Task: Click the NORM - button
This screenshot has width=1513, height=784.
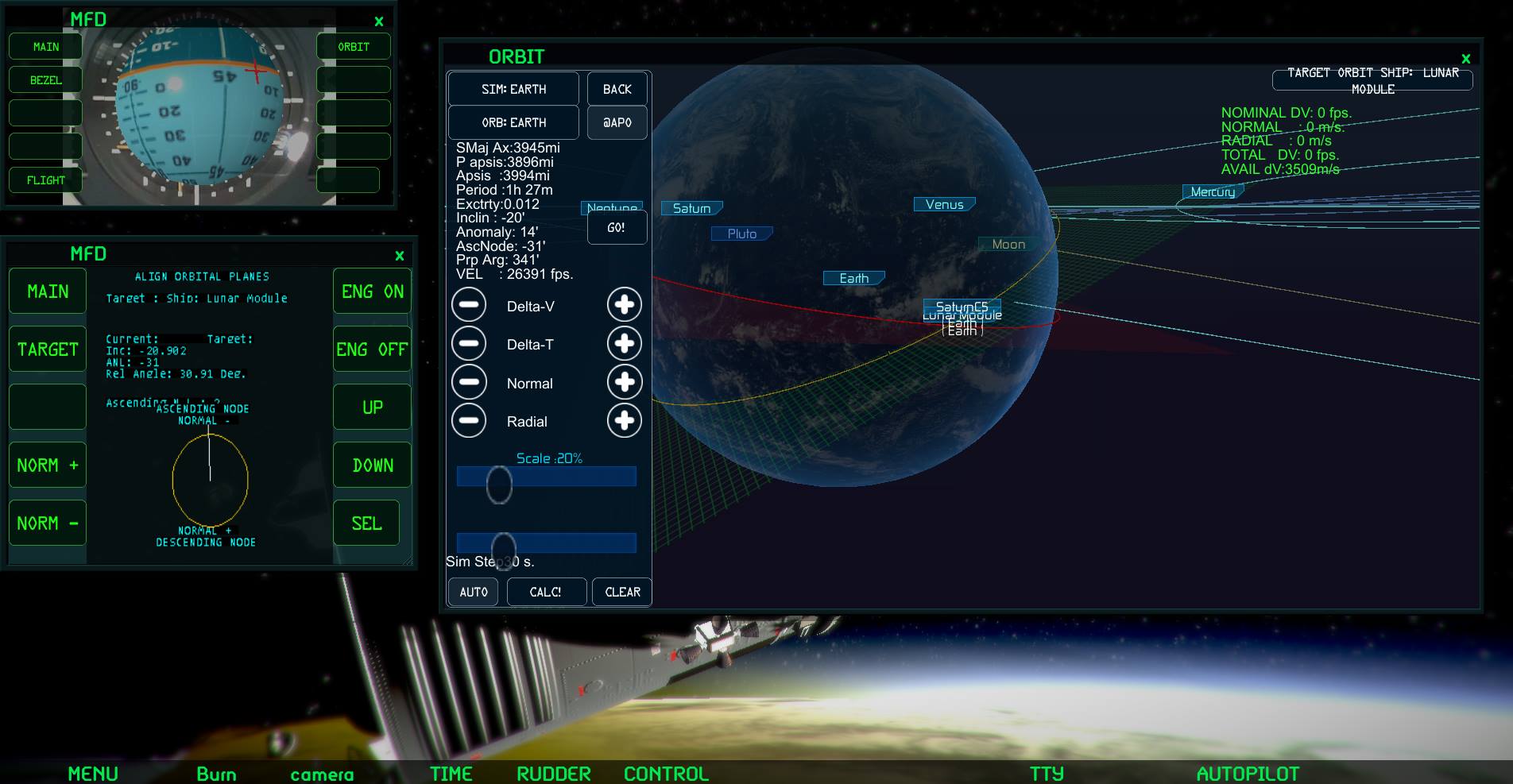Action: tap(48, 523)
